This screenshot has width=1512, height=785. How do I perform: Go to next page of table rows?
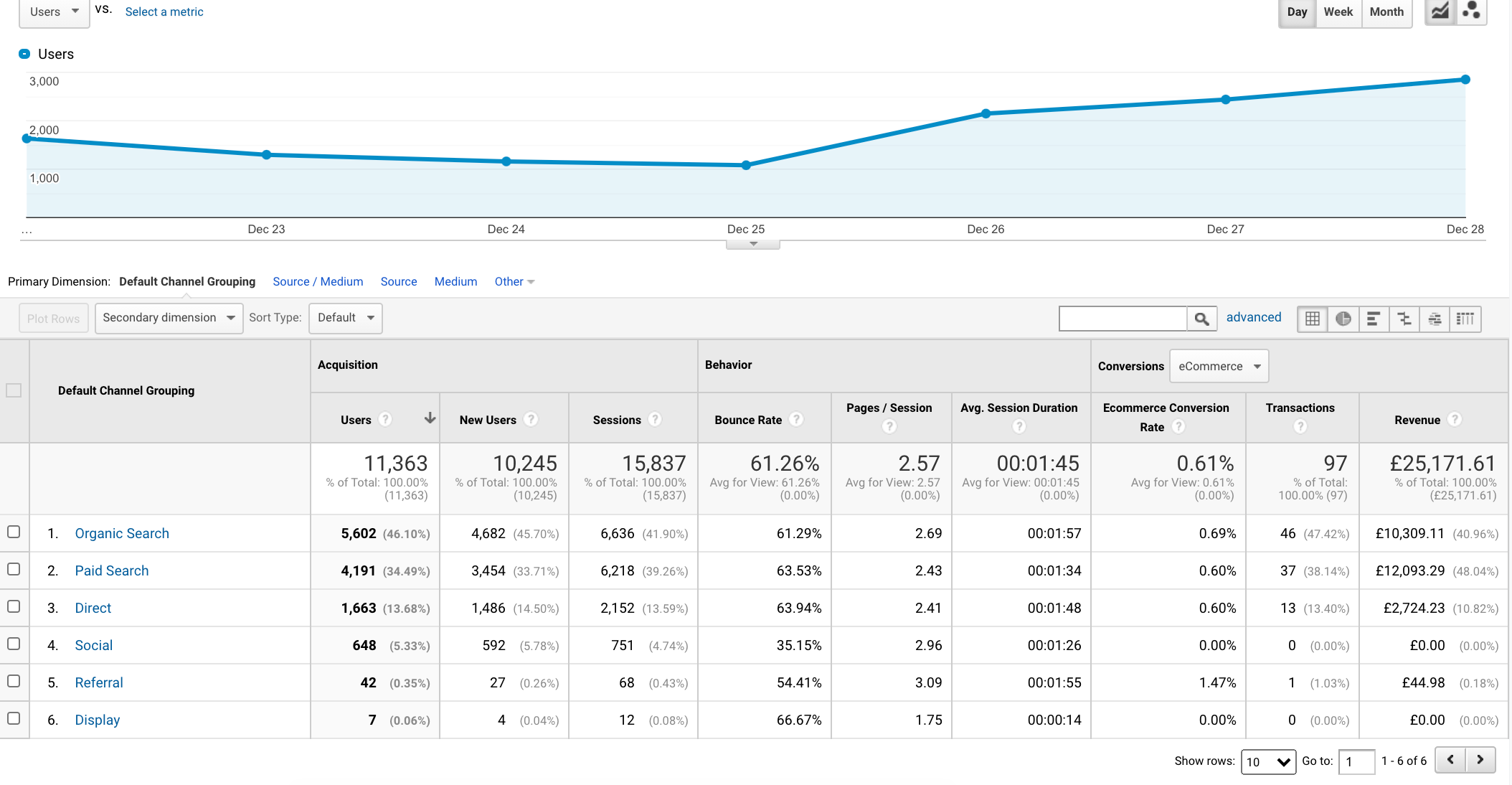tap(1480, 759)
